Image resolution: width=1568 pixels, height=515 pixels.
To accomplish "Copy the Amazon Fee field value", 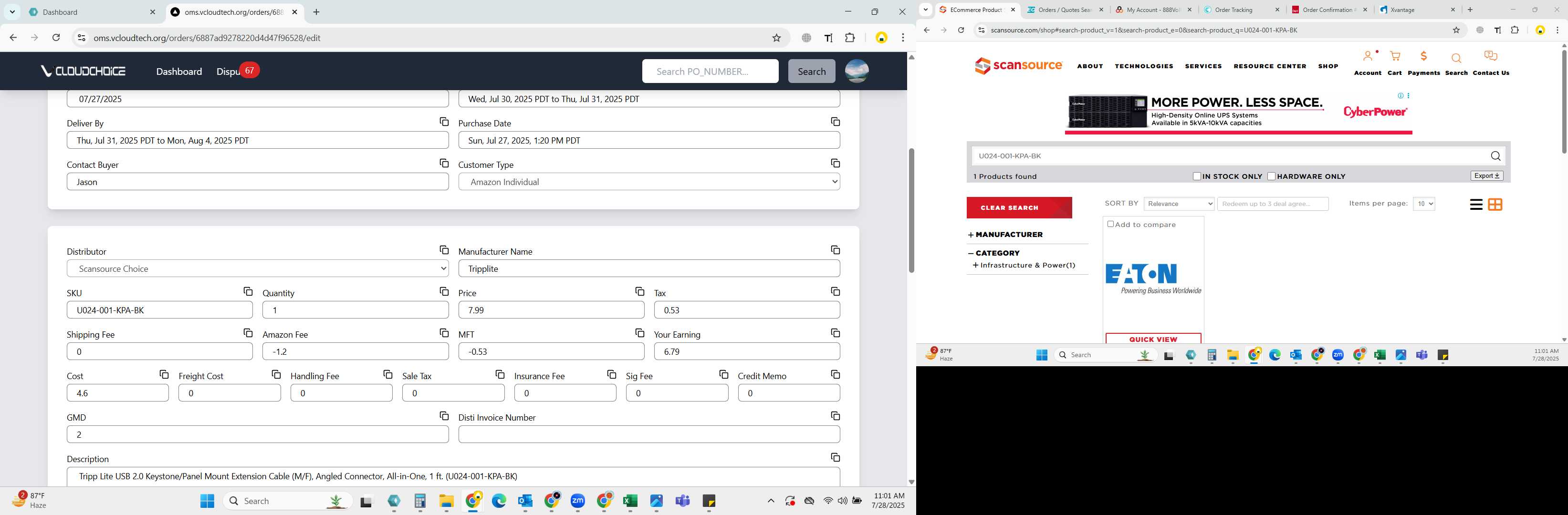I will [444, 332].
